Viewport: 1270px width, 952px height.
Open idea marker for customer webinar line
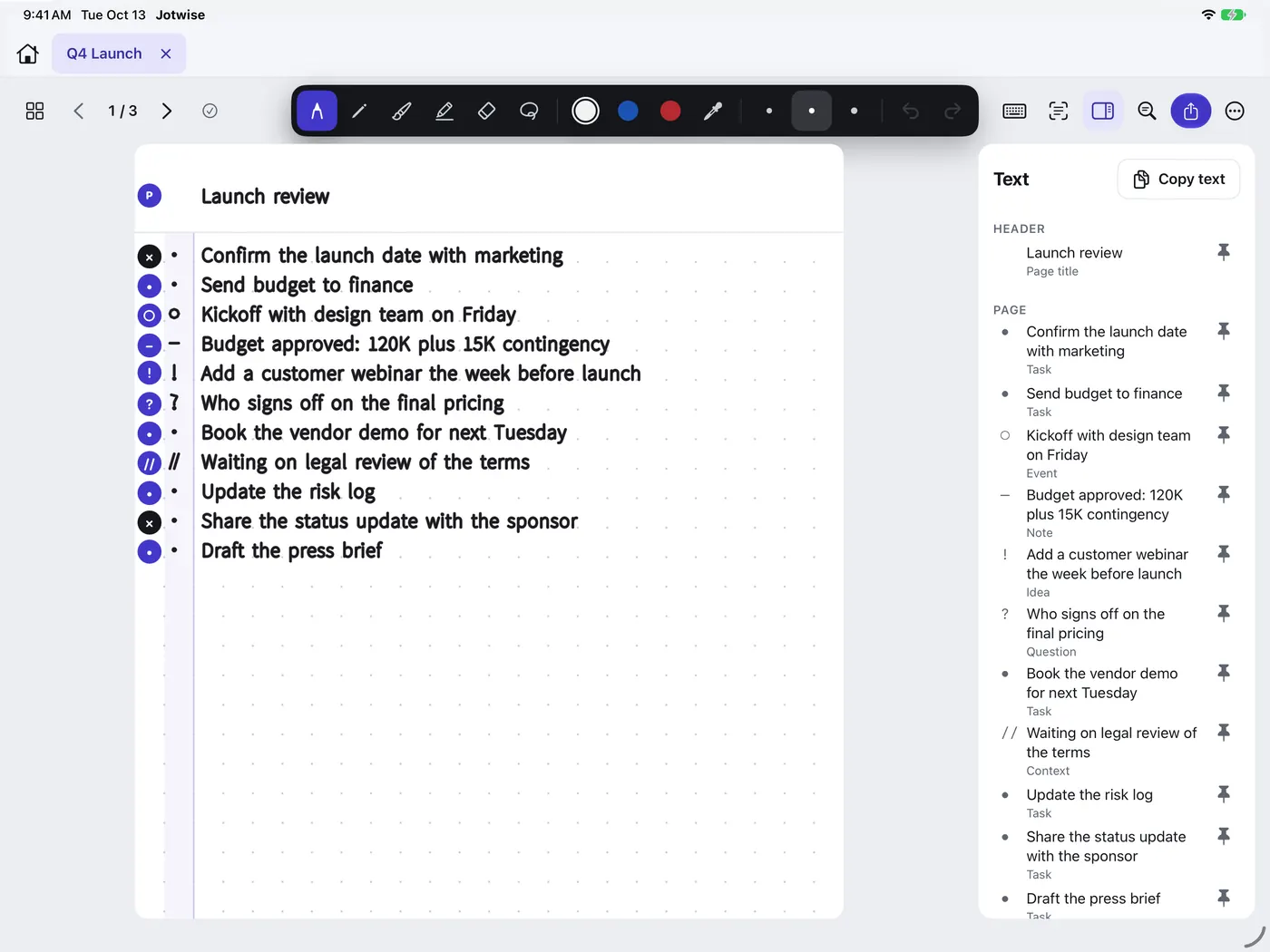click(x=150, y=374)
